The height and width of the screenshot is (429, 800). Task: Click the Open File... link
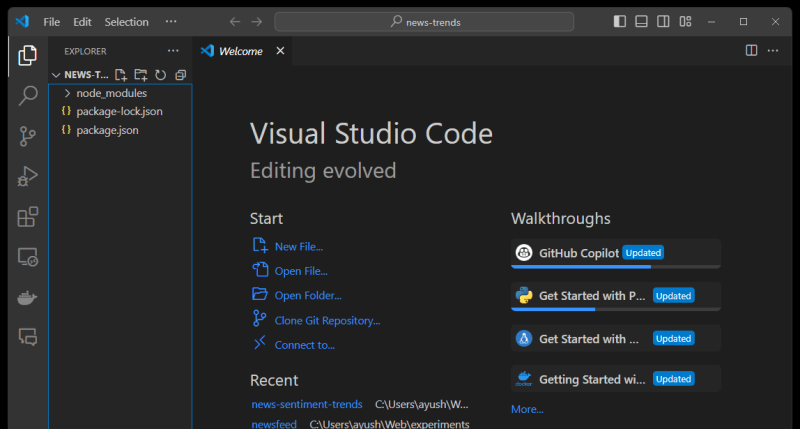301,271
